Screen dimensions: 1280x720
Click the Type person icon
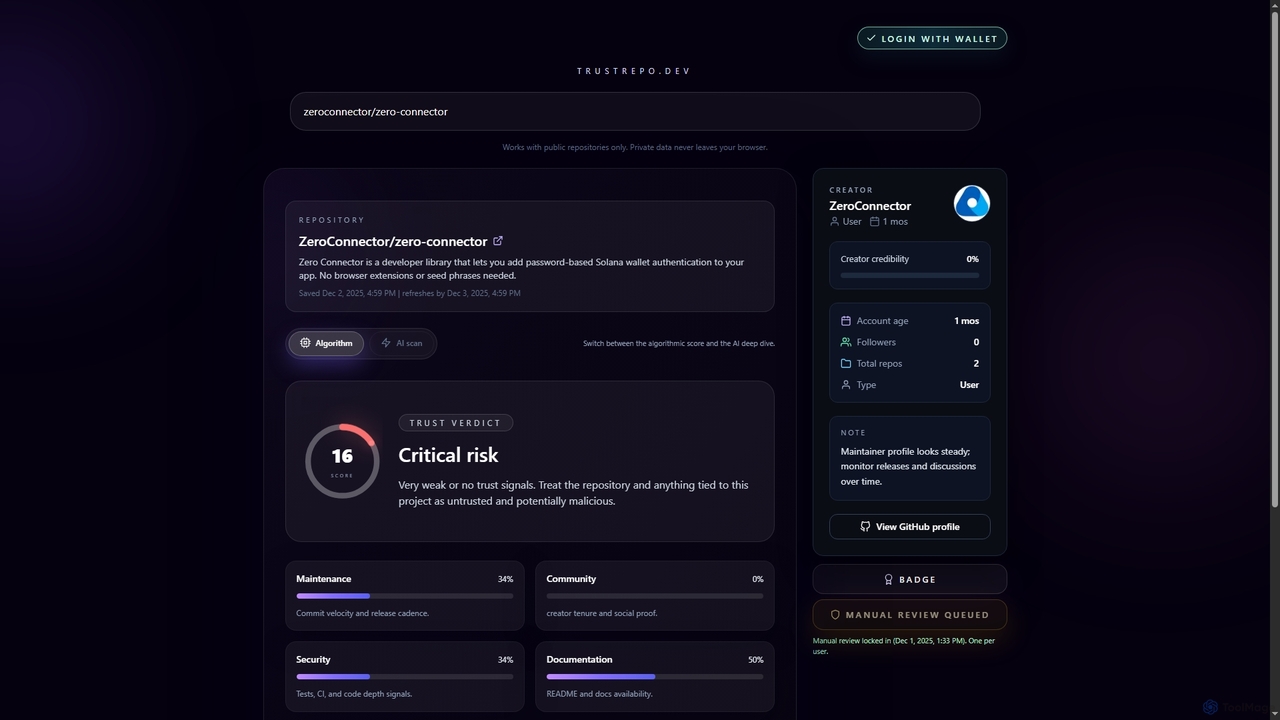tap(846, 385)
